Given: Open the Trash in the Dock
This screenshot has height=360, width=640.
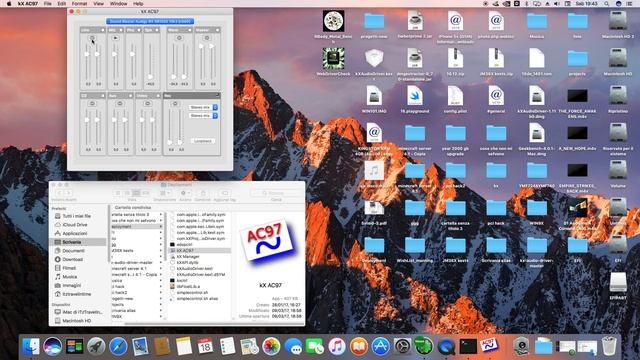Looking at the screenshot, I should pos(609,346).
